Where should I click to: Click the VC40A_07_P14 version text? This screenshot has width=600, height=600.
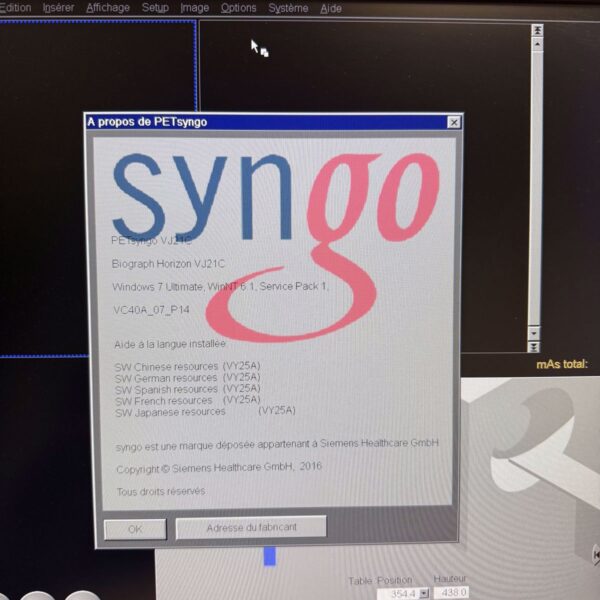[x=152, y=310]
